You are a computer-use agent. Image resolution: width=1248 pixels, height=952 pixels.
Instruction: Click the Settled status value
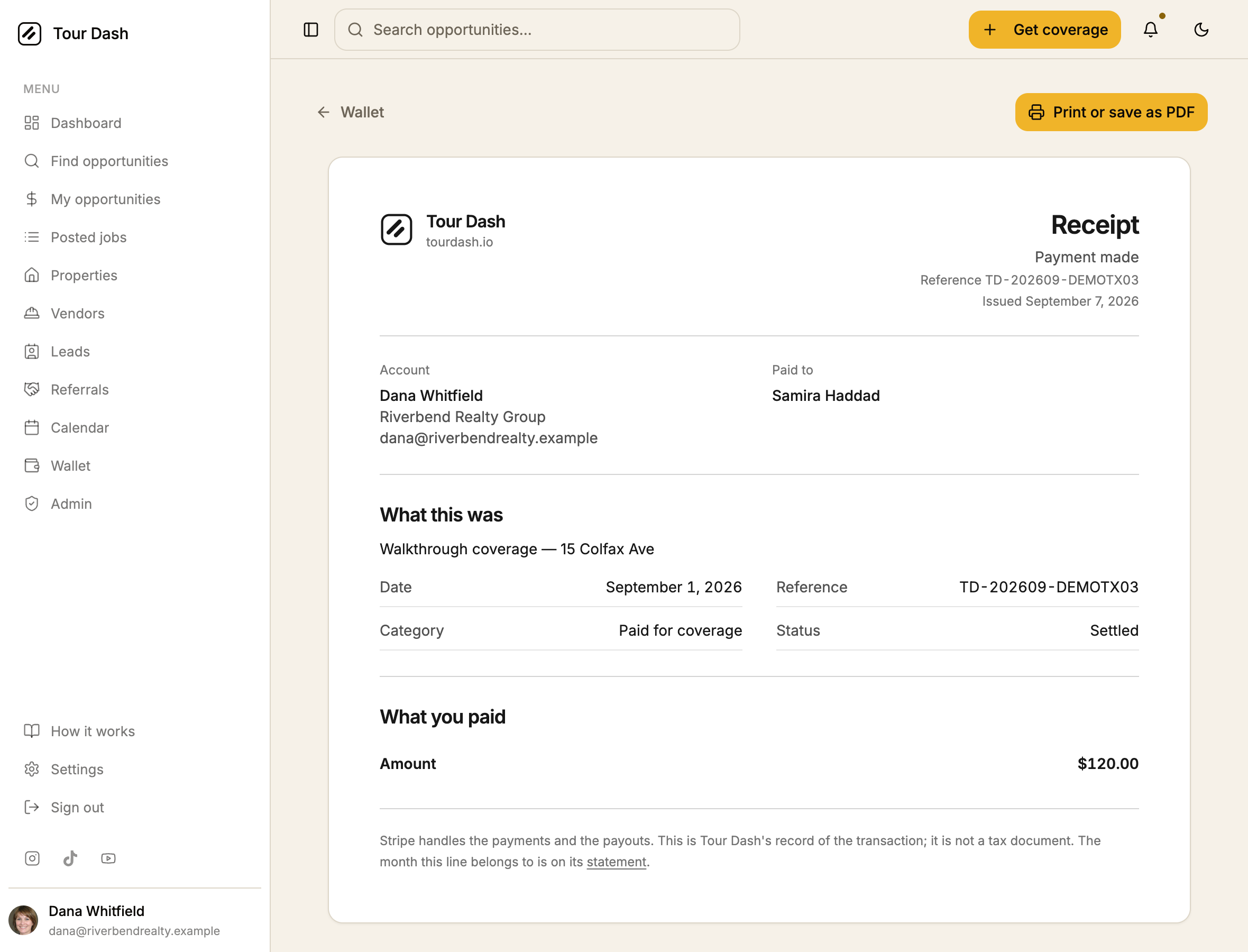click(x=1114, y=630)
